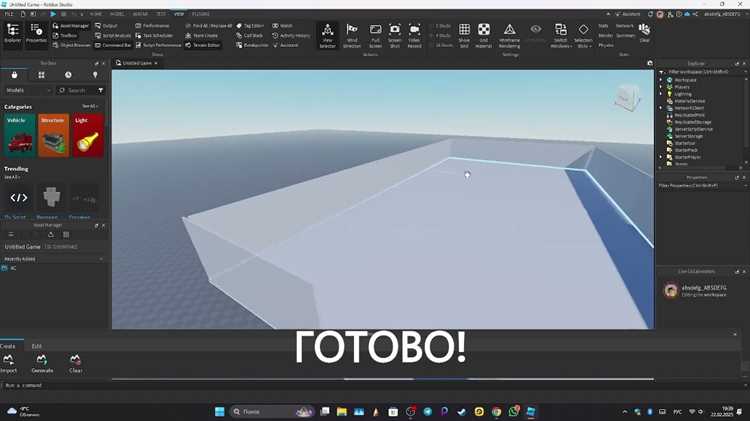
Task: Open the Switch Windows dropdown
Action: click(561, 35)
